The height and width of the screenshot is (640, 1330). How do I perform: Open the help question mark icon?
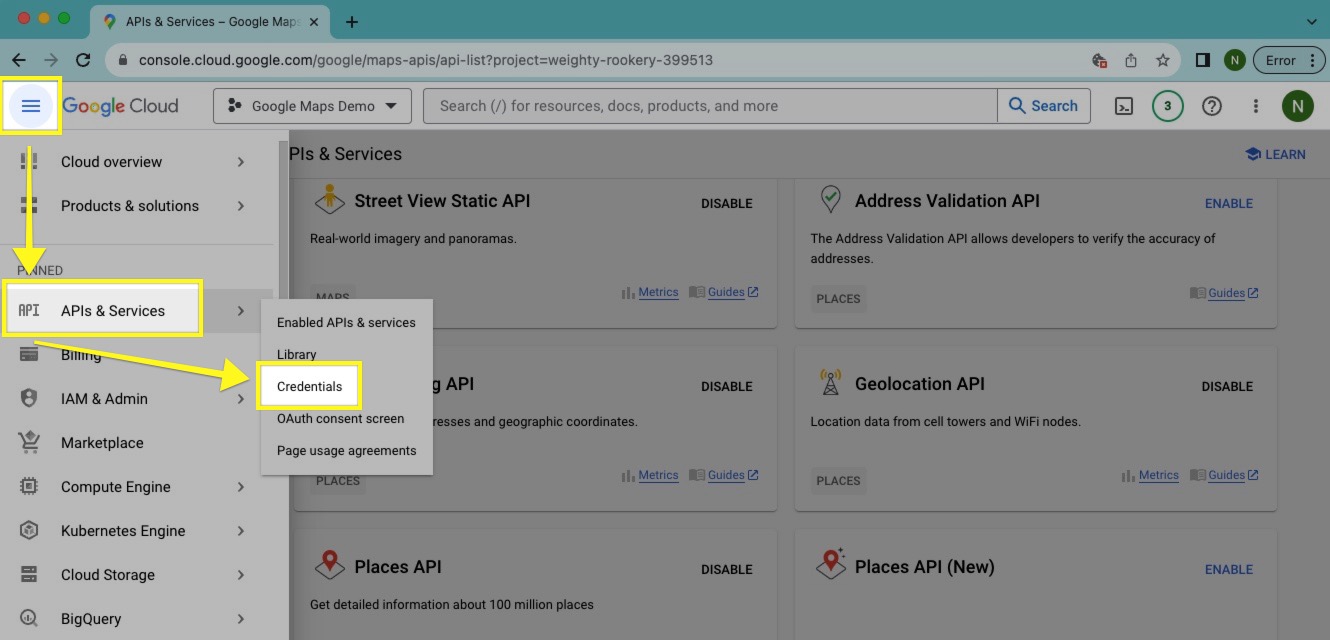(1212, 106)
